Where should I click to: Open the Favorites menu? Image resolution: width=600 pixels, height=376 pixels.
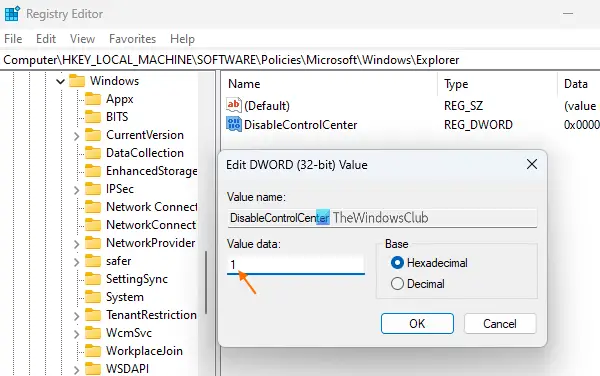[x=132, y=39]
